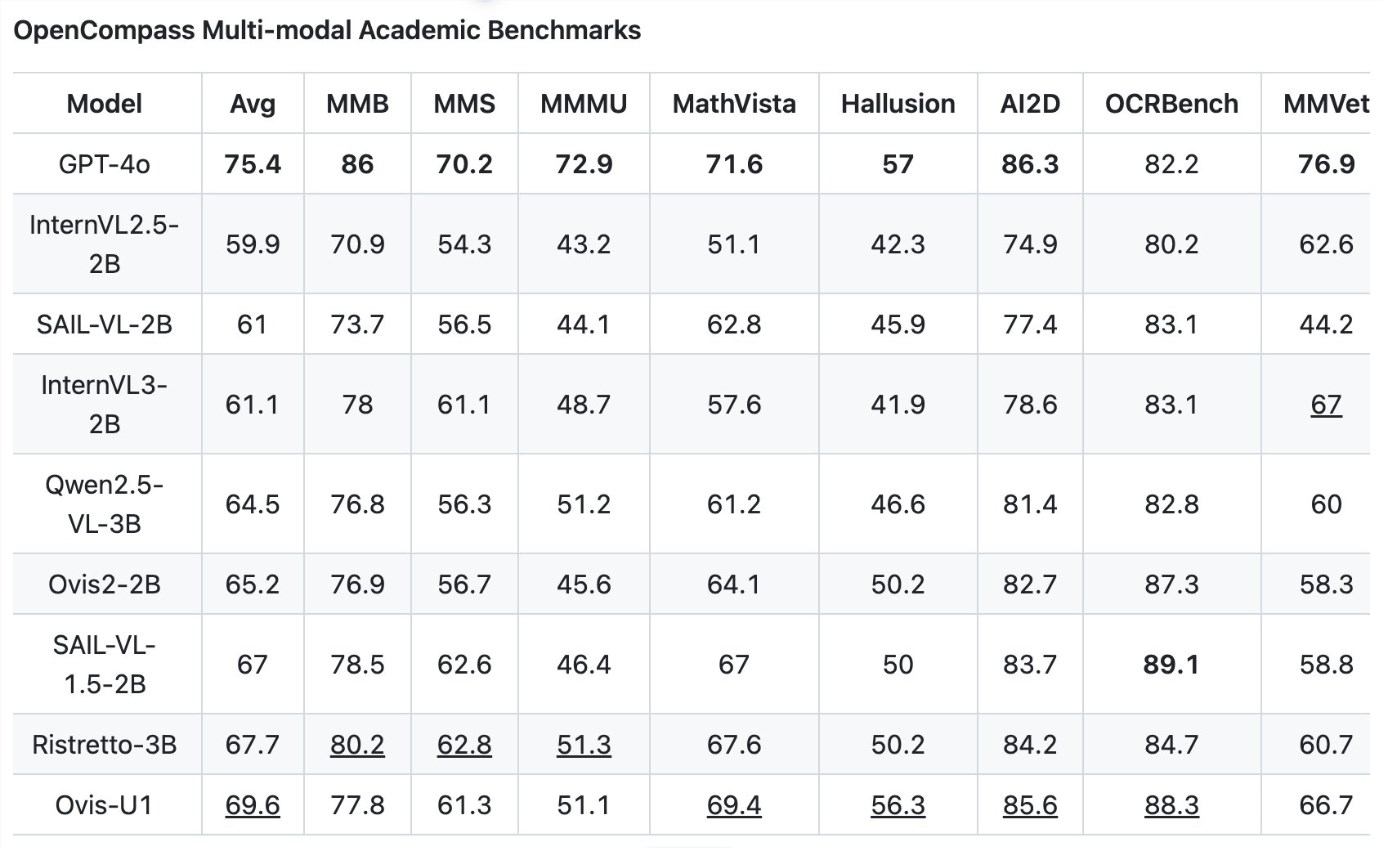Click the Ovis-U1 model name cell
The height and width of the screenshot is (848, 1383).
[104, 805]
